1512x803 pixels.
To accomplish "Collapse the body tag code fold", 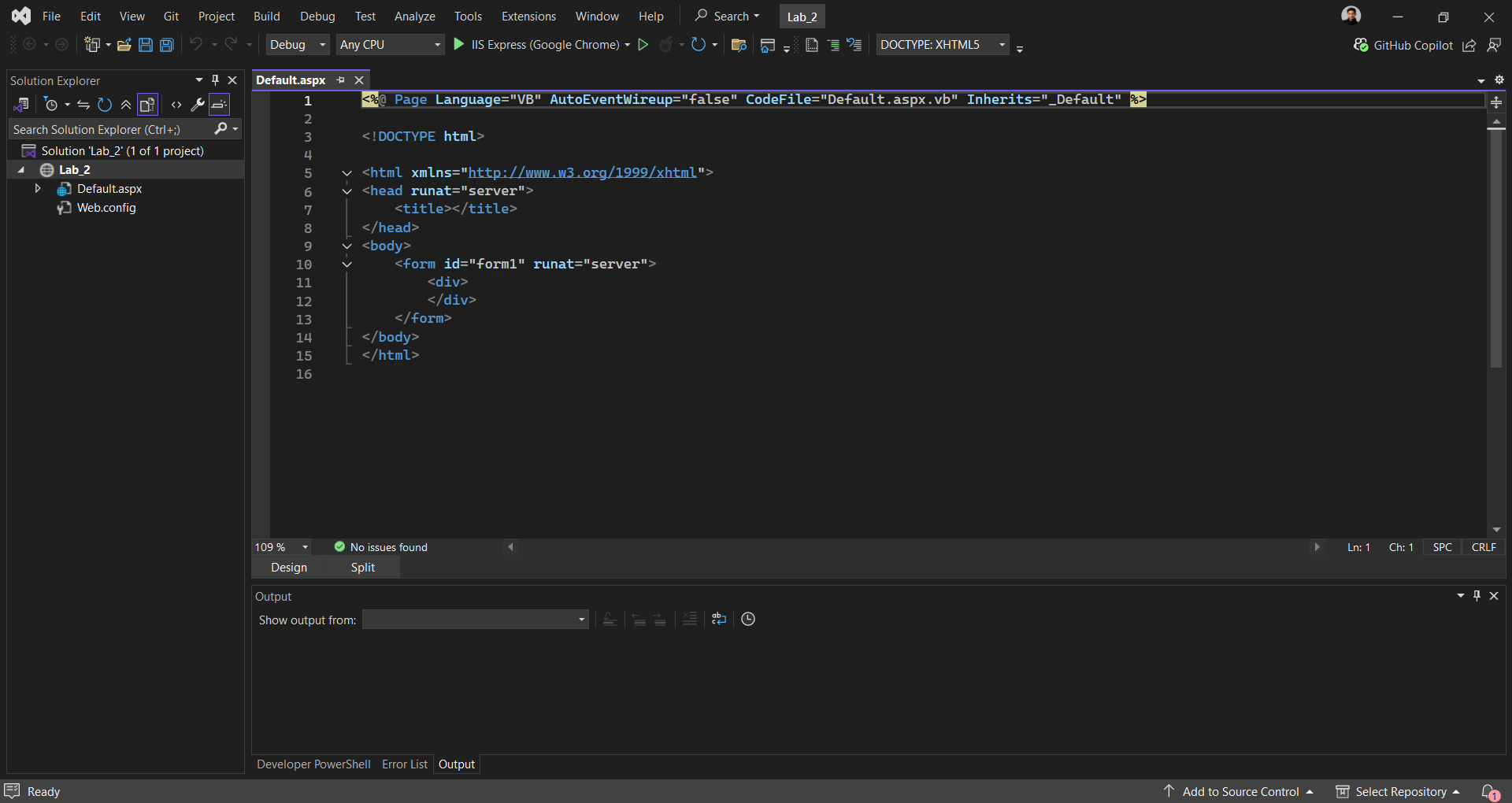I will pyautogui.click(x=346, y=246).
